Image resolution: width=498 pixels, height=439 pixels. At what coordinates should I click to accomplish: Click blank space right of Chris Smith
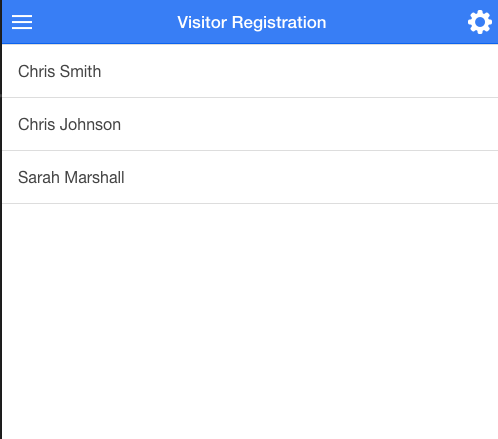coord(300,71)
